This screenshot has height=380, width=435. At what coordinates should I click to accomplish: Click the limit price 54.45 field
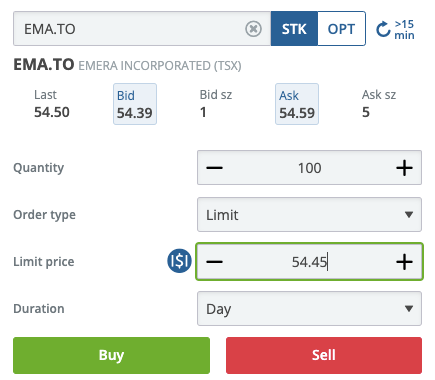(309, 262)
